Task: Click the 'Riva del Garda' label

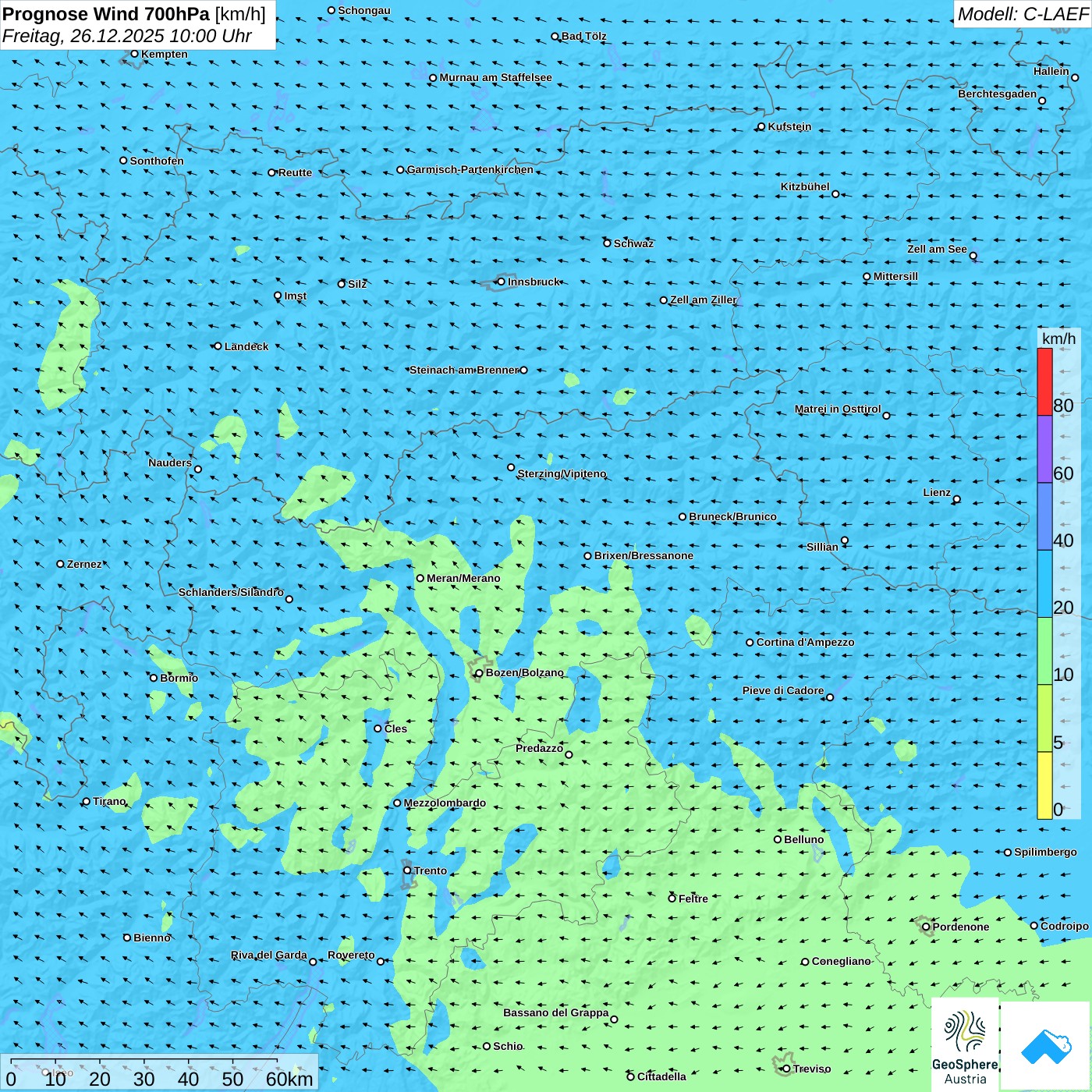Action: pos(269,955)
